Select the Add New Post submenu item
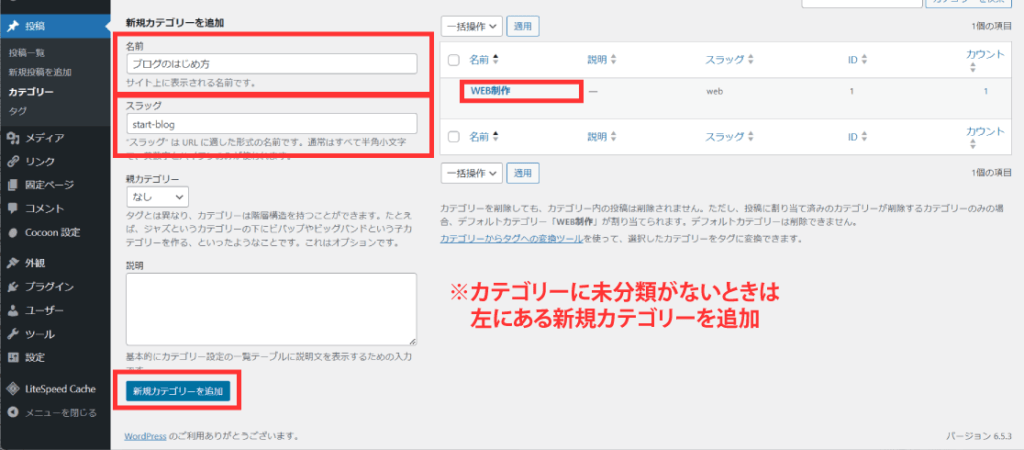The width and height of the screenshot is (1024, 450). [x=40, y=72]
